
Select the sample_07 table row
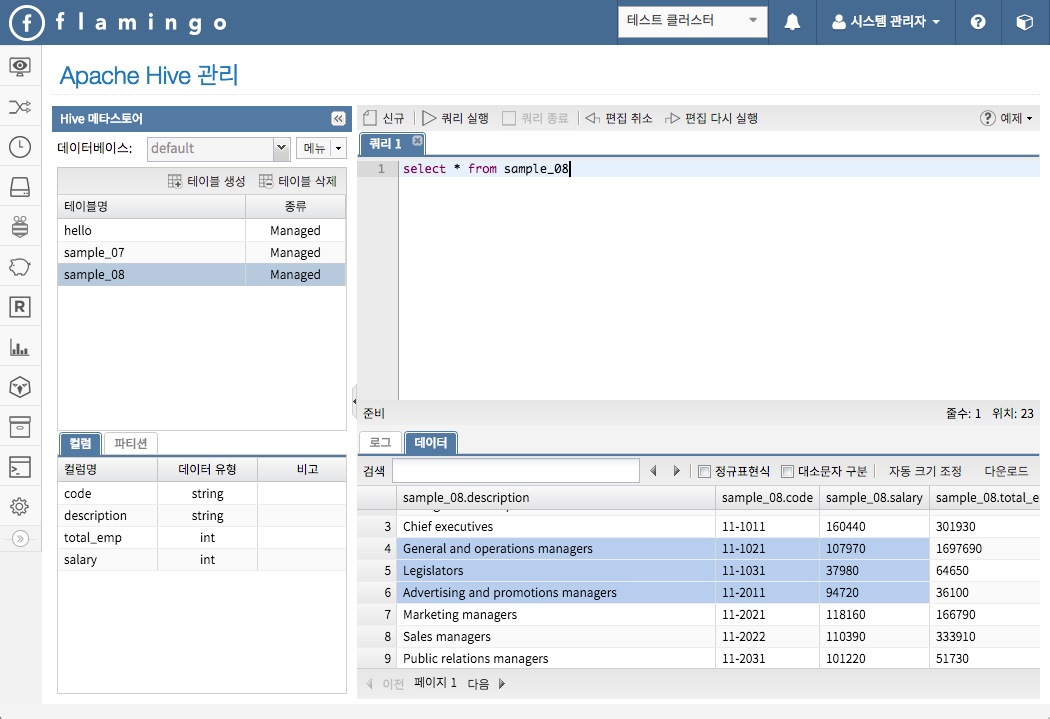point(202,252)
